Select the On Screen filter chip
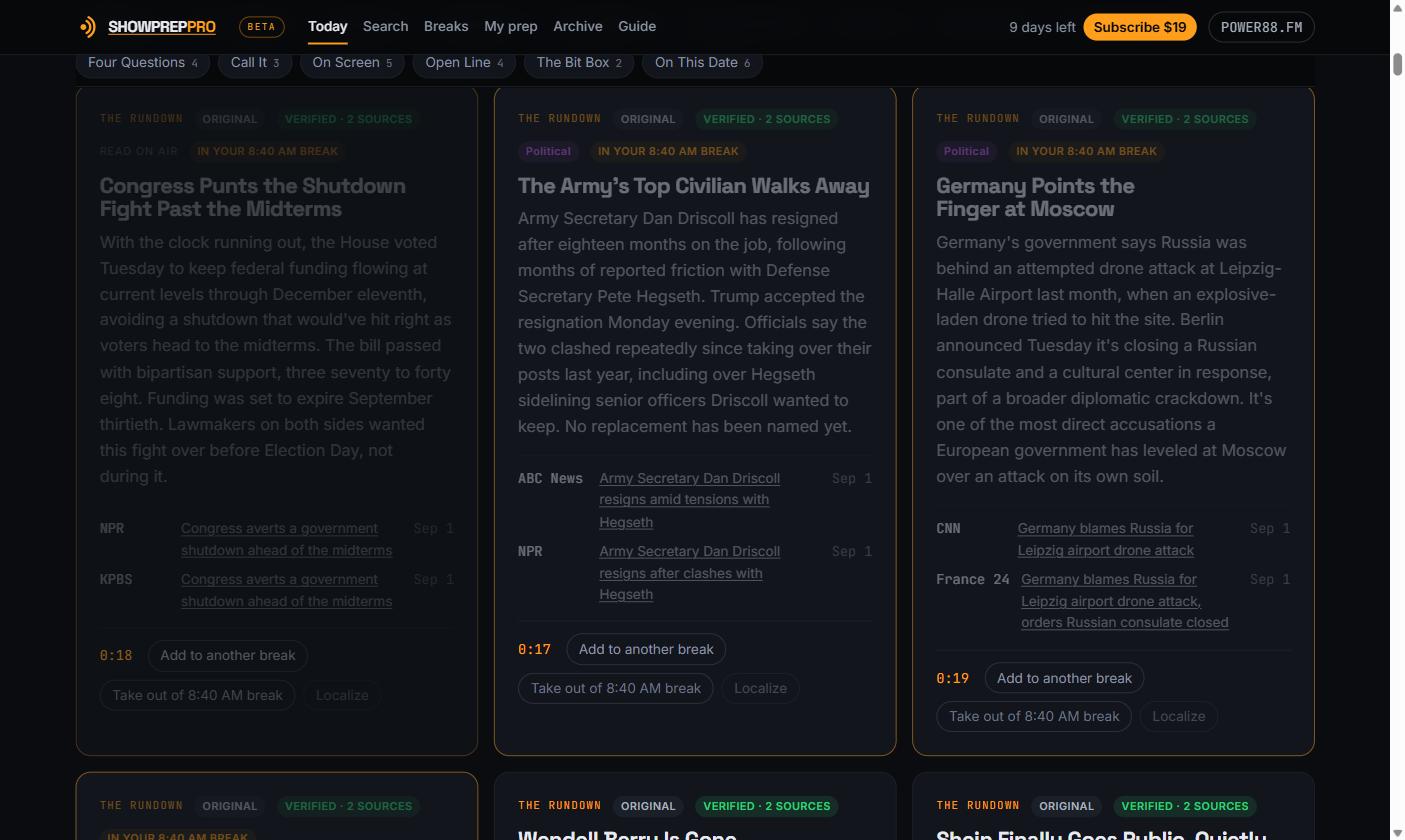The height and width of the screenshot is (840, 1405). click(352, 62)
